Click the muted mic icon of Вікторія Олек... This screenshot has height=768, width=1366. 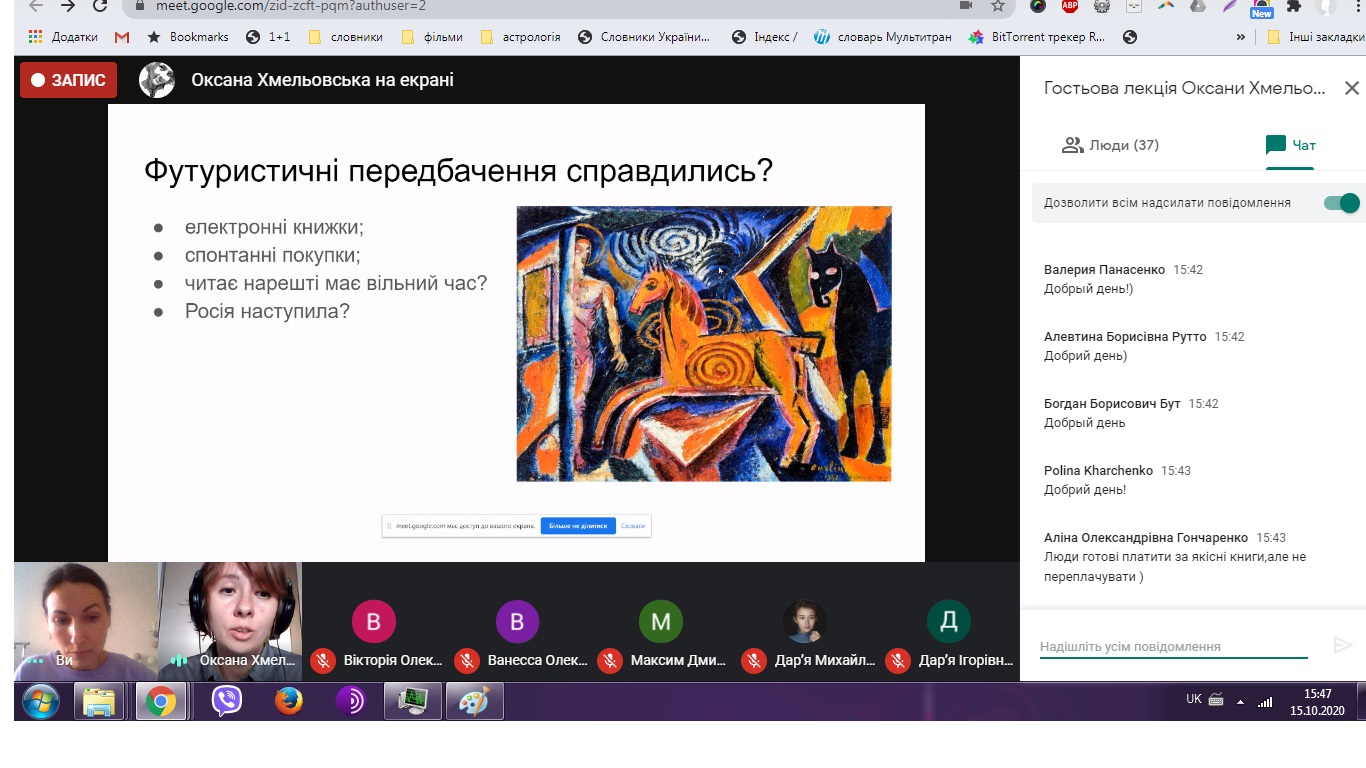(x=322, y=660)
